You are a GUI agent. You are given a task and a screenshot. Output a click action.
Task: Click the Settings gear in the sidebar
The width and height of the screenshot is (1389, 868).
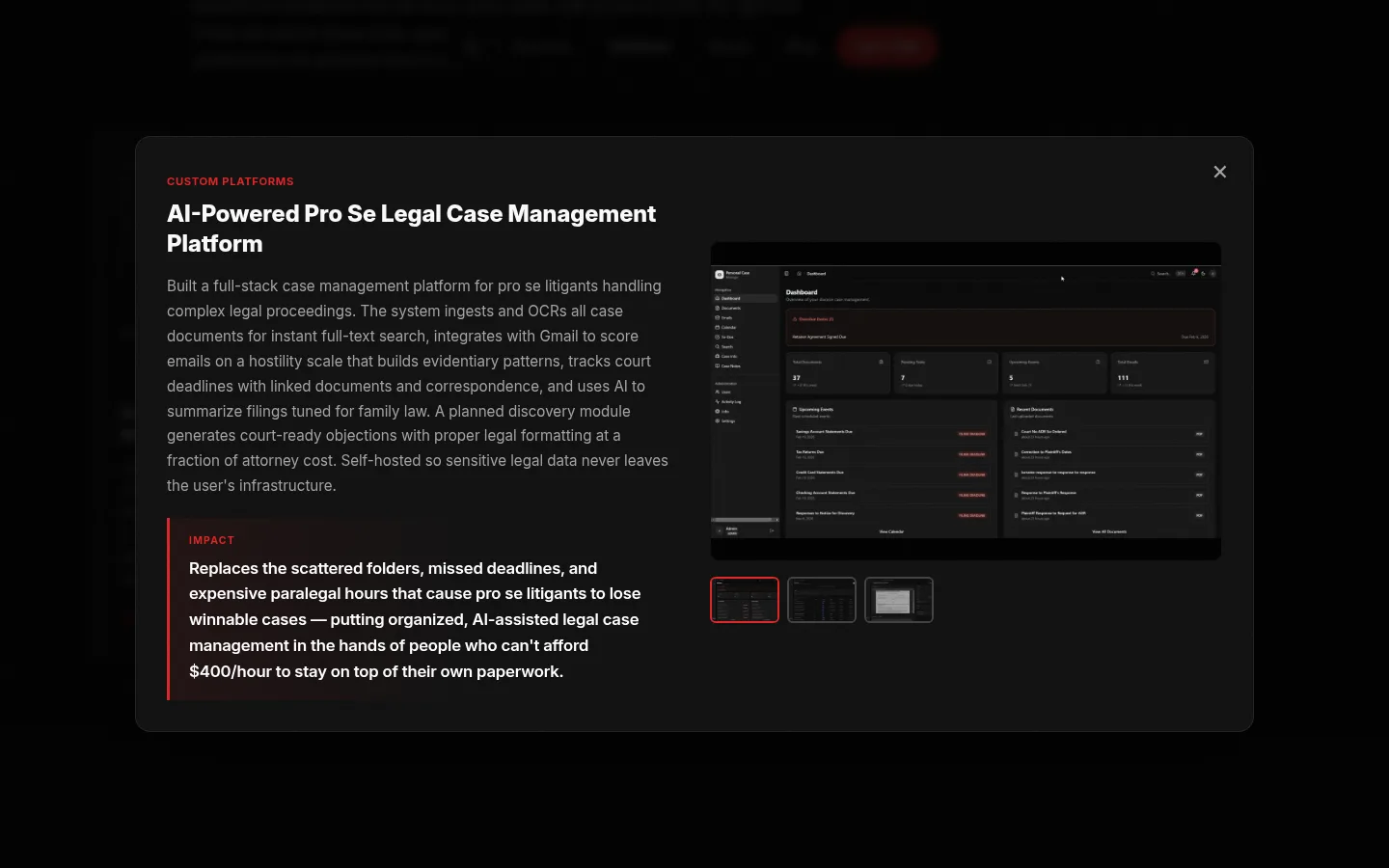click(718, 420)
